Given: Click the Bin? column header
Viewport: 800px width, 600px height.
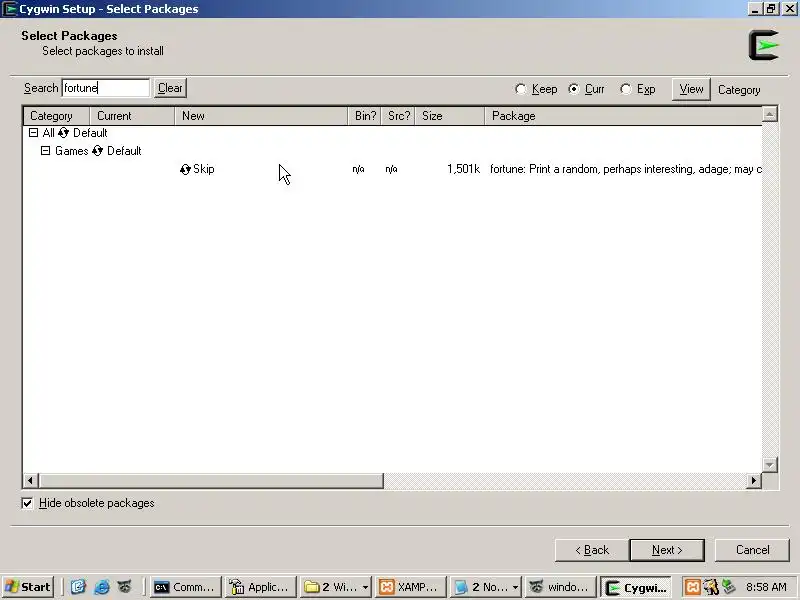Looking at the screenshot, I should coord(365,116).
